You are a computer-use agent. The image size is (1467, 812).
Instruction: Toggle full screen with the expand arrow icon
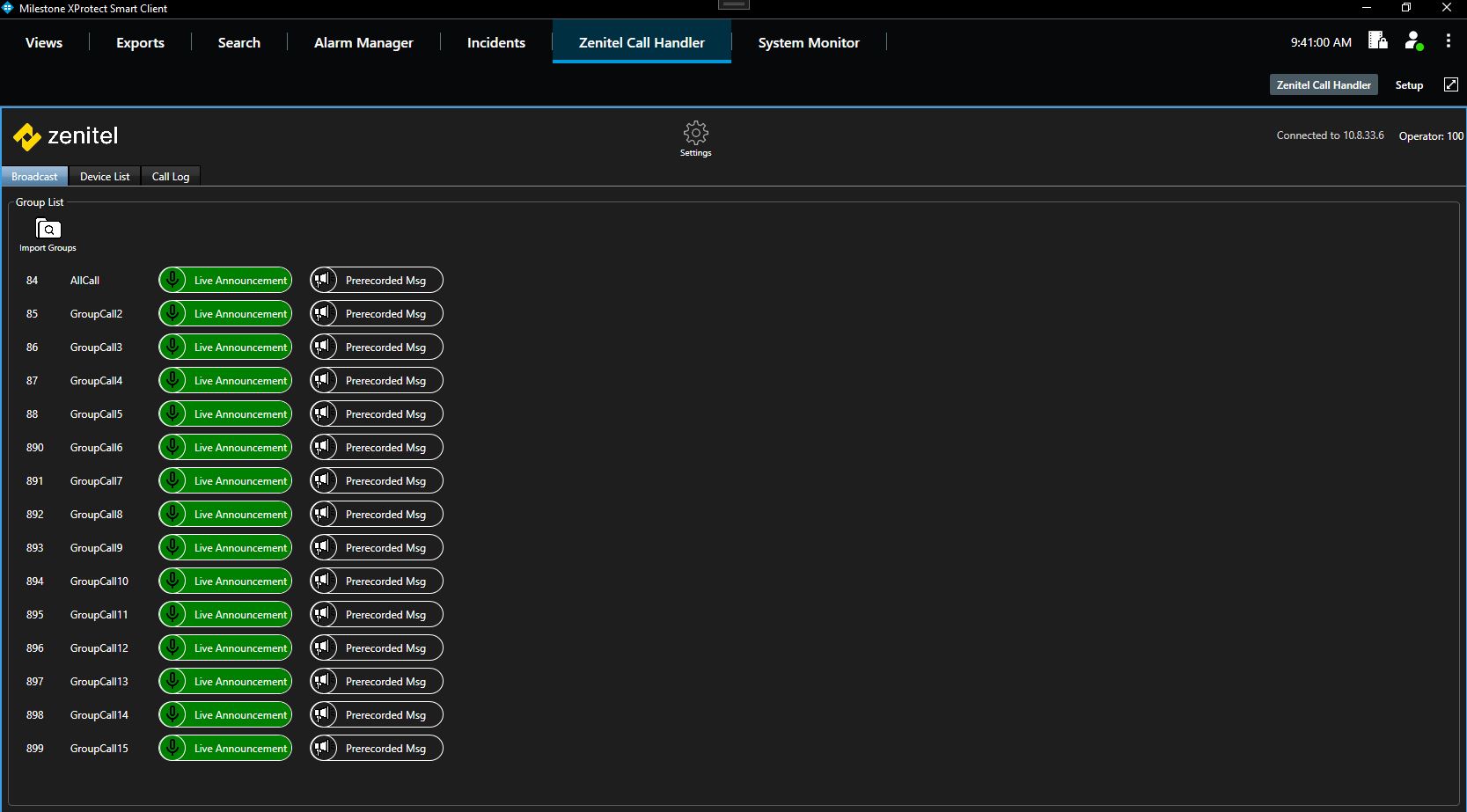tap(1451, 84)
